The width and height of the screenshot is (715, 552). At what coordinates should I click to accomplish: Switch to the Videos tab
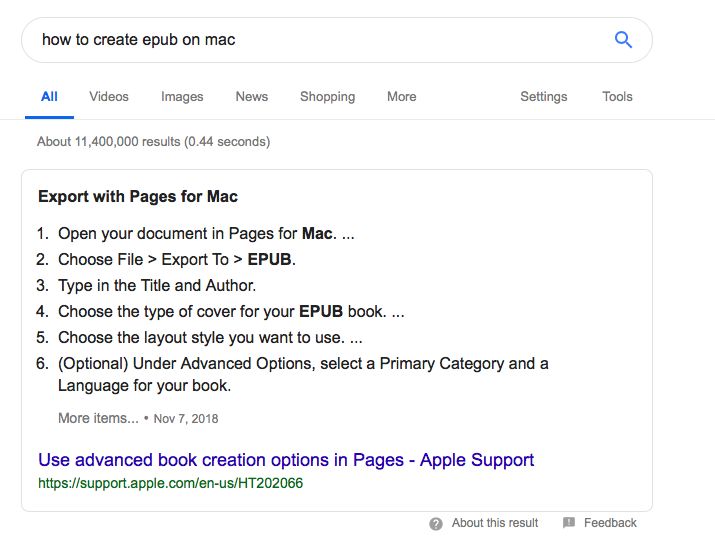pos(109,97)
